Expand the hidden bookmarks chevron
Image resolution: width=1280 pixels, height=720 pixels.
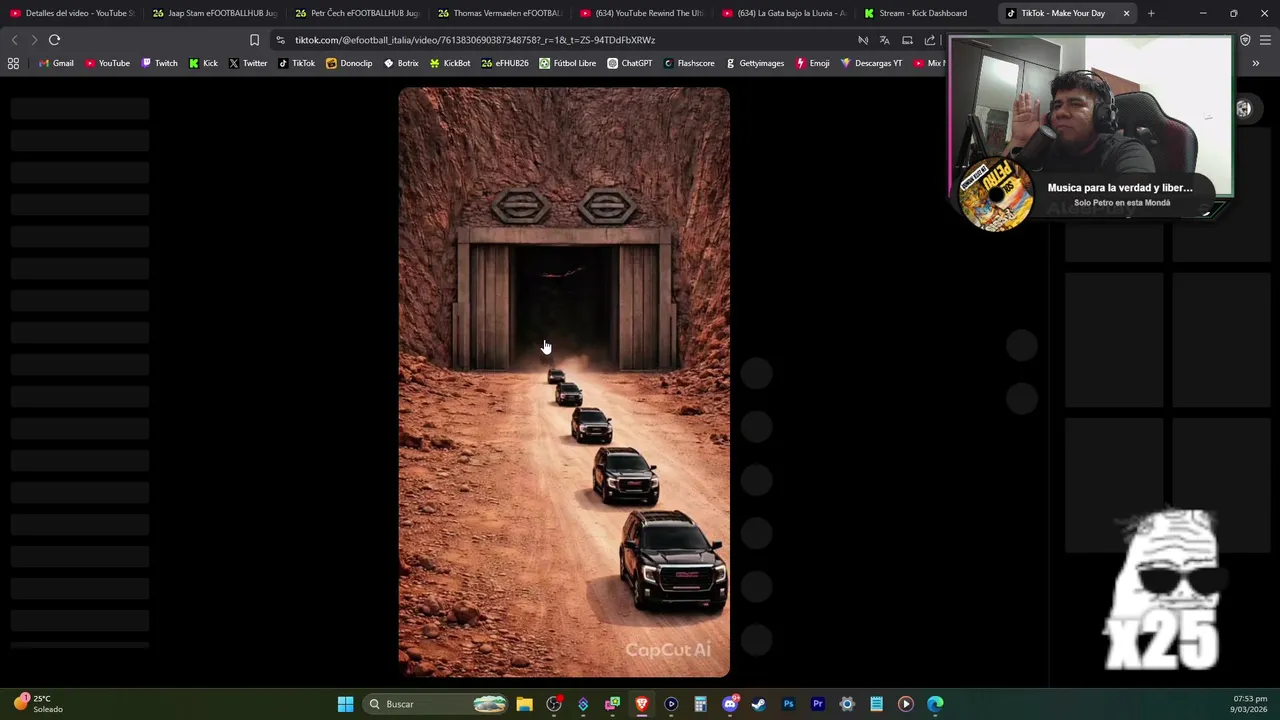pos(1256,63)
